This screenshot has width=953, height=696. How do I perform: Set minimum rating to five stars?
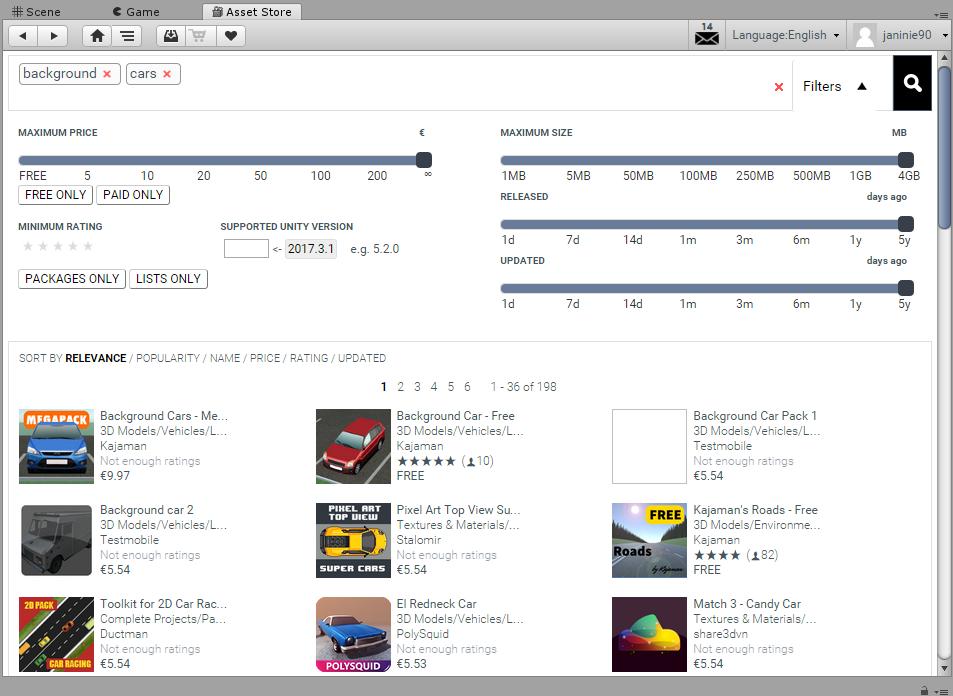pyautogui.click(x=88, y=246)
